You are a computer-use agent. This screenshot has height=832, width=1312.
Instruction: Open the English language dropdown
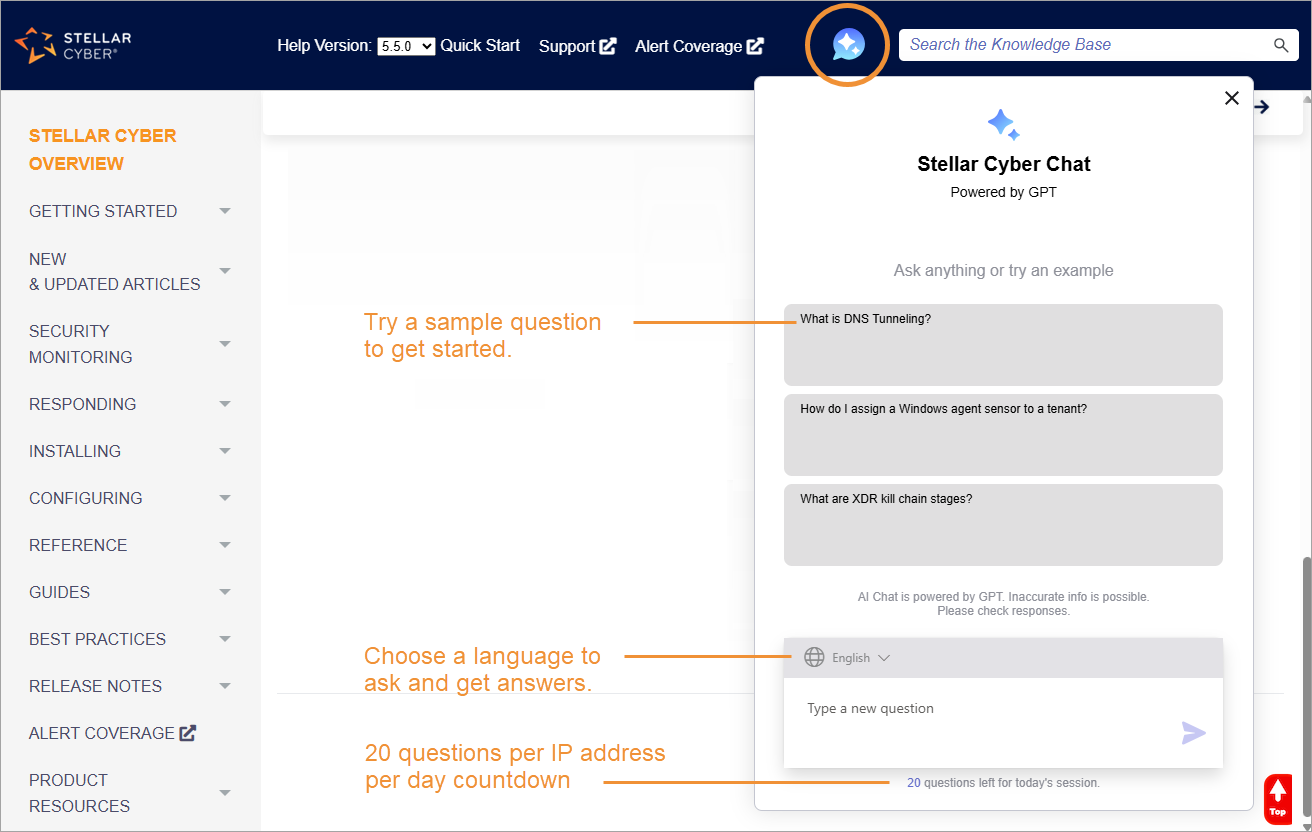pos(860,658)
